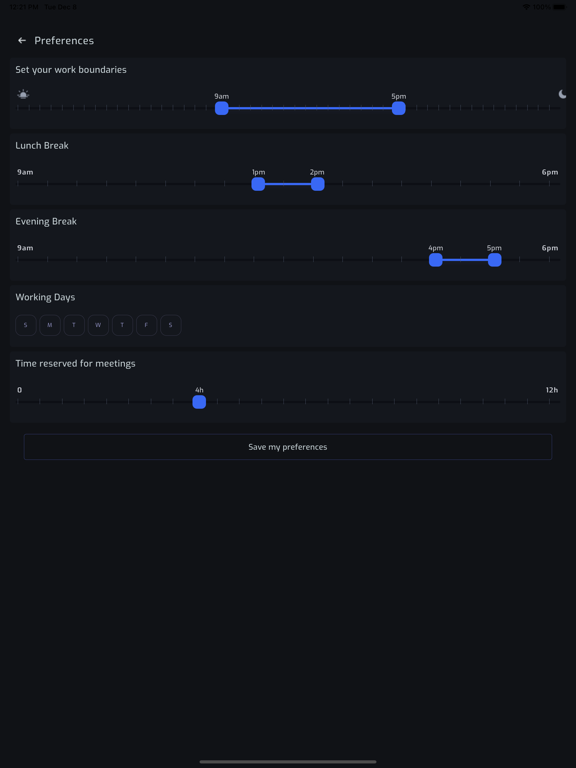Select the 9am work start handle

tap(222, 108)
